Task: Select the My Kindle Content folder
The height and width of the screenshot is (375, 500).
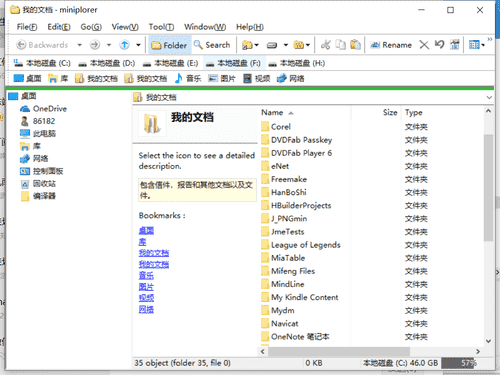Action: coord(300,297)
